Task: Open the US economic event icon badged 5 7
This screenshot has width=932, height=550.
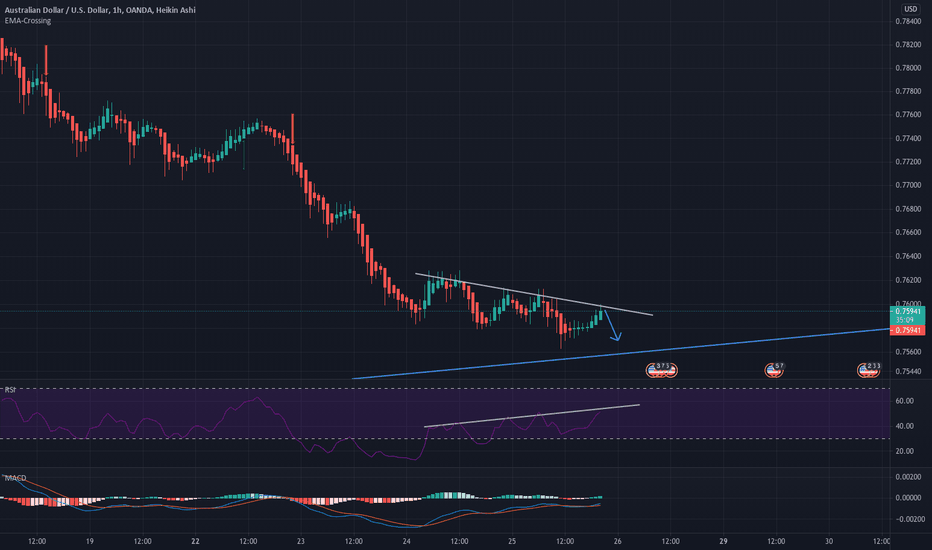Action: point(774,370)
